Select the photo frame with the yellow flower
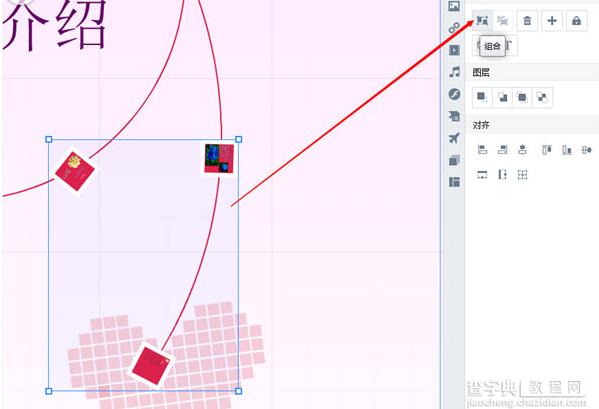Viewport: 599px width, 409px height. tap(75, 171)
